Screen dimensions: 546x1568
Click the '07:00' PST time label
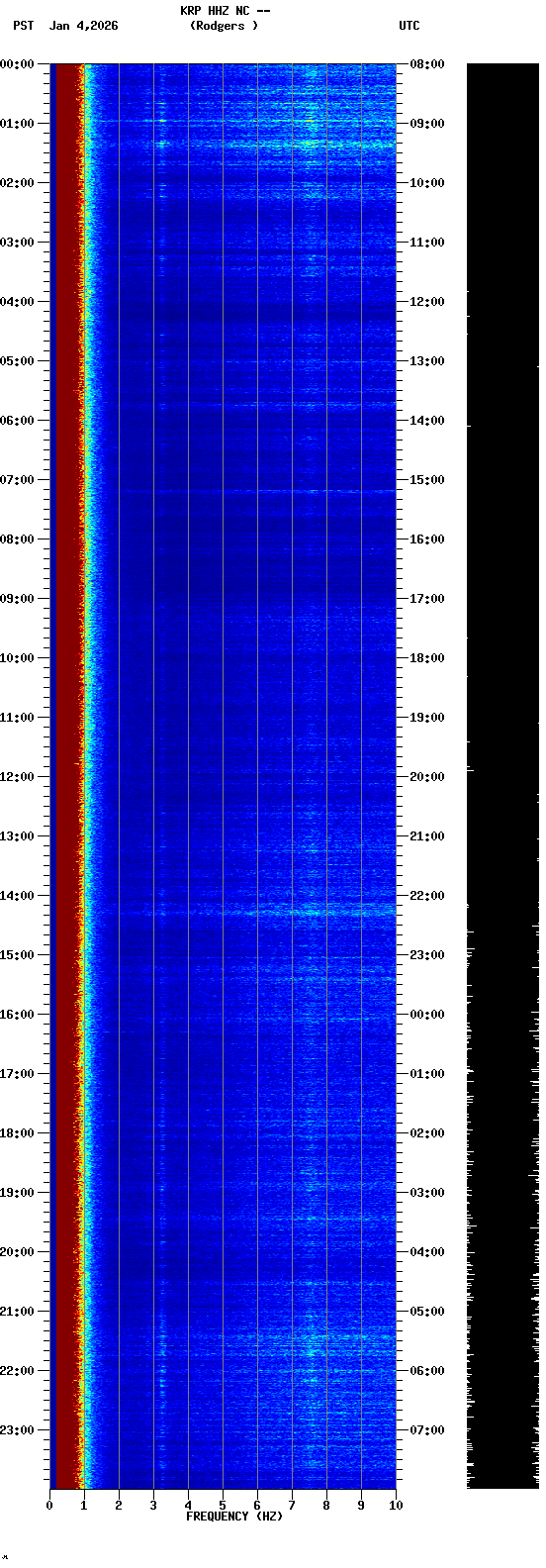click(18, 480)
